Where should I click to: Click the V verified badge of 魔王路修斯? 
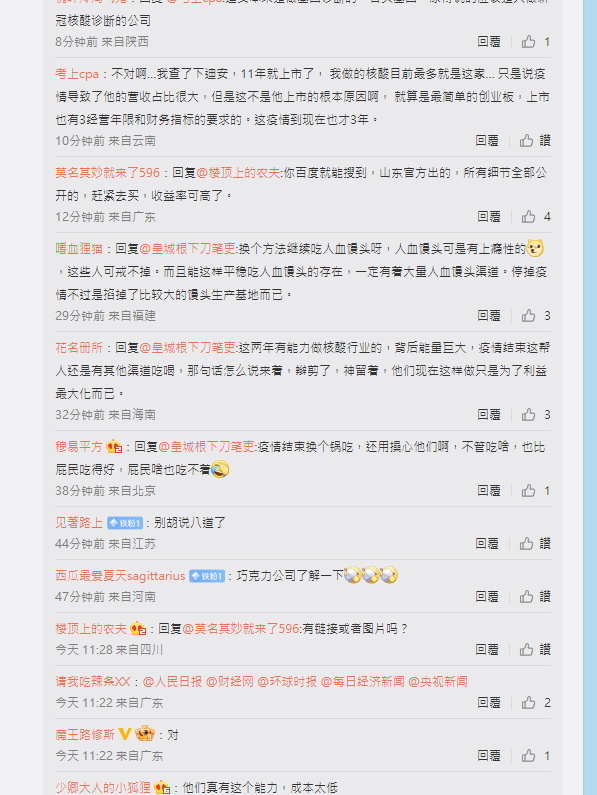[124, 734]
